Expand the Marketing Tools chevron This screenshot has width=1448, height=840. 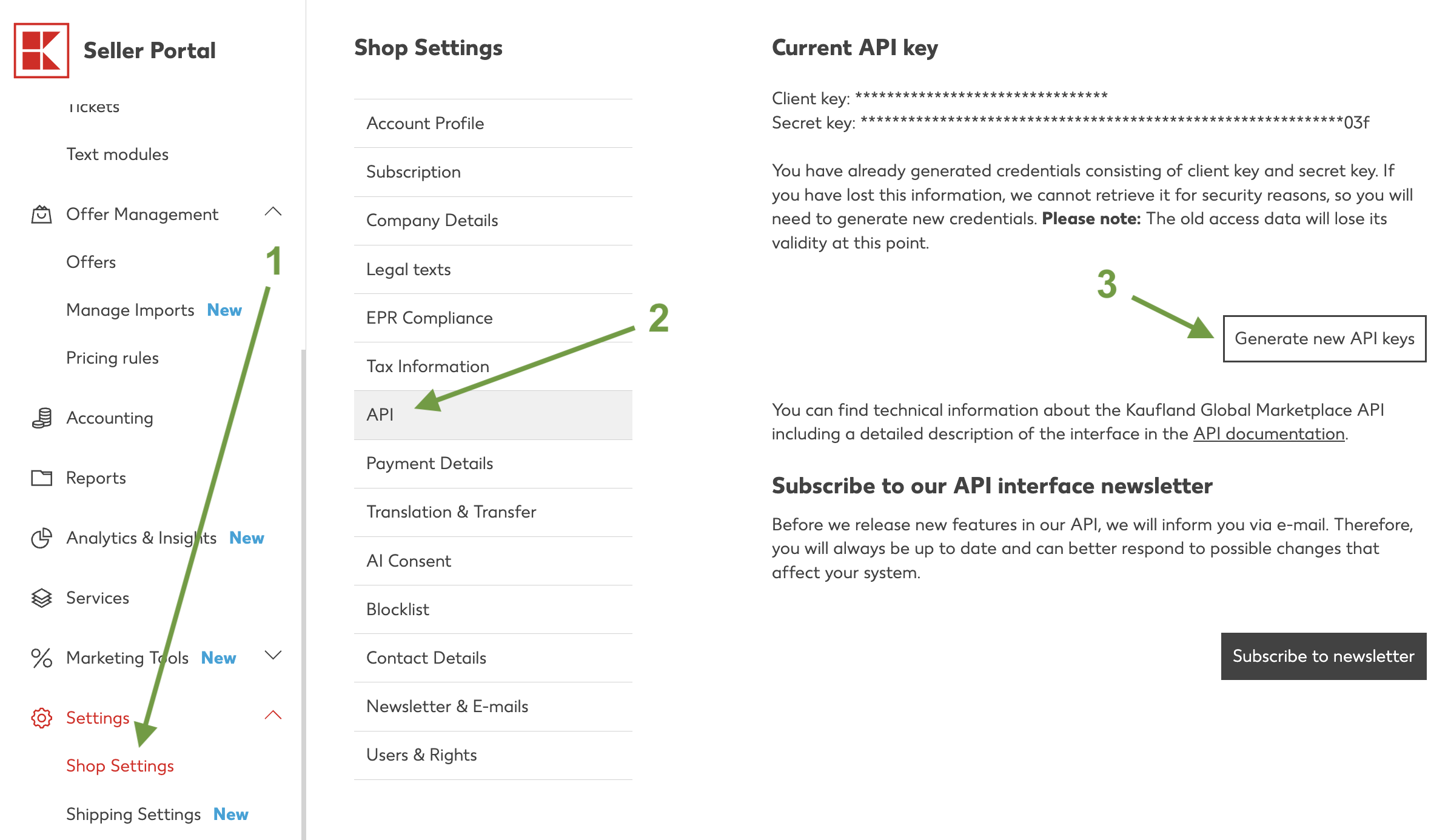point(273,655)
